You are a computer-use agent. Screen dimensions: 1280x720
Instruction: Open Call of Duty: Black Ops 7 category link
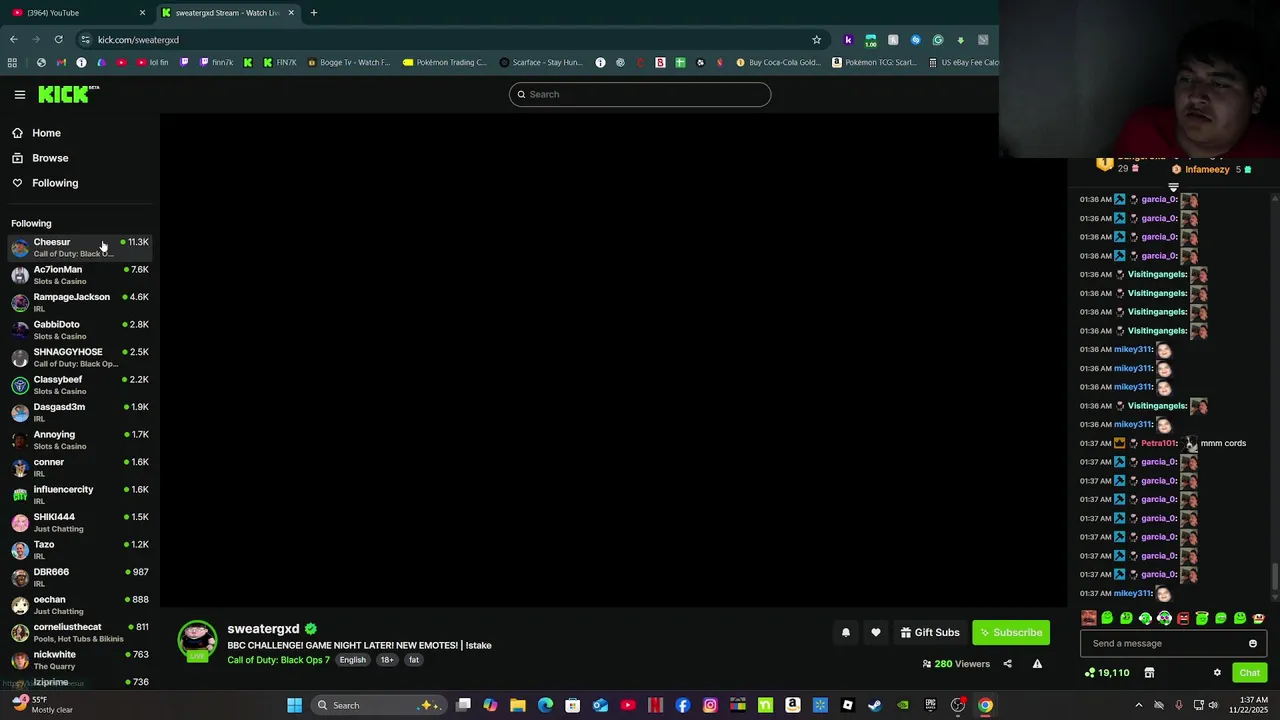[x=278, y=660]
